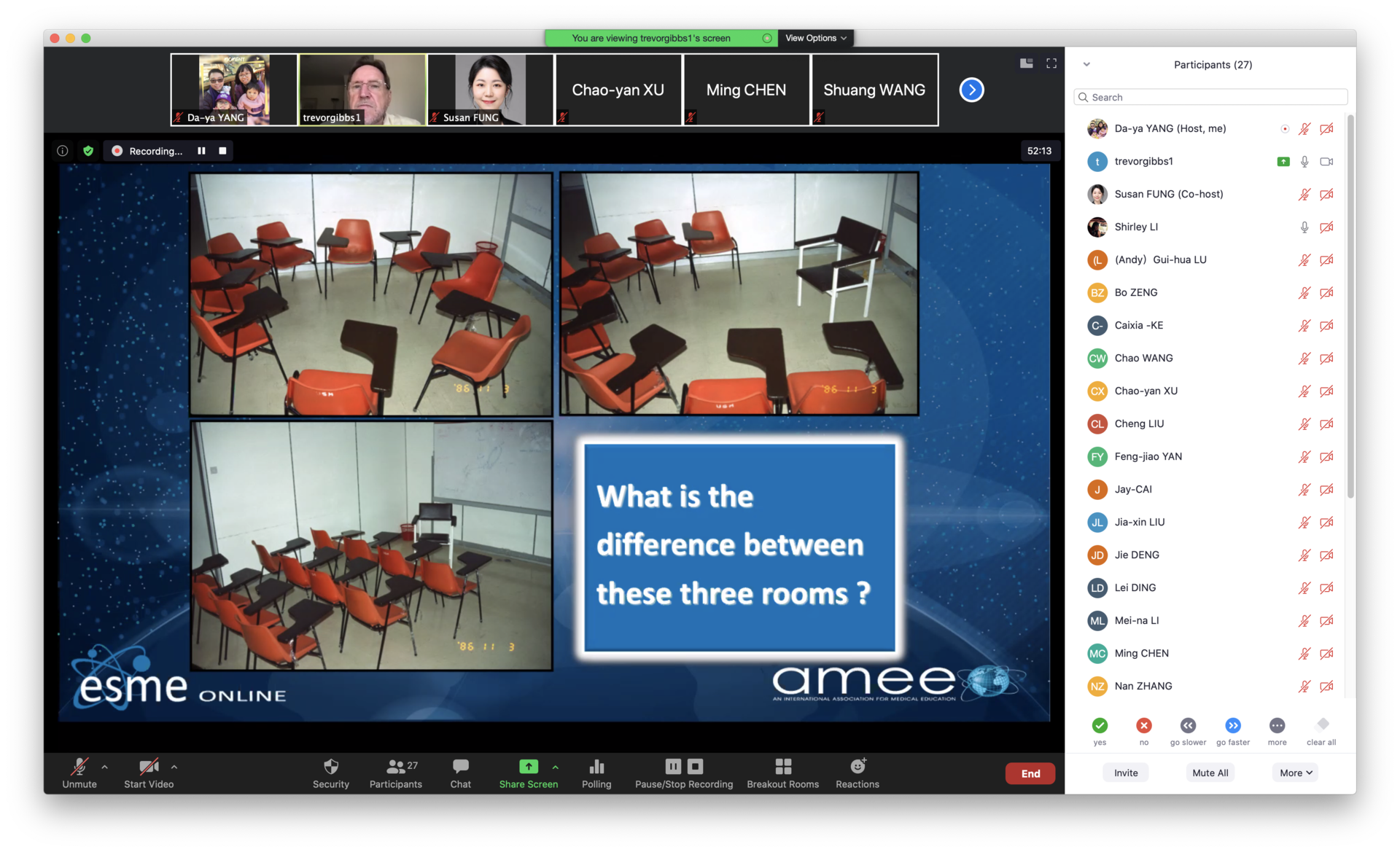Click the 'You are viewing trevorgibbs1's screen' banner
1400x852 pixels.
661,38
